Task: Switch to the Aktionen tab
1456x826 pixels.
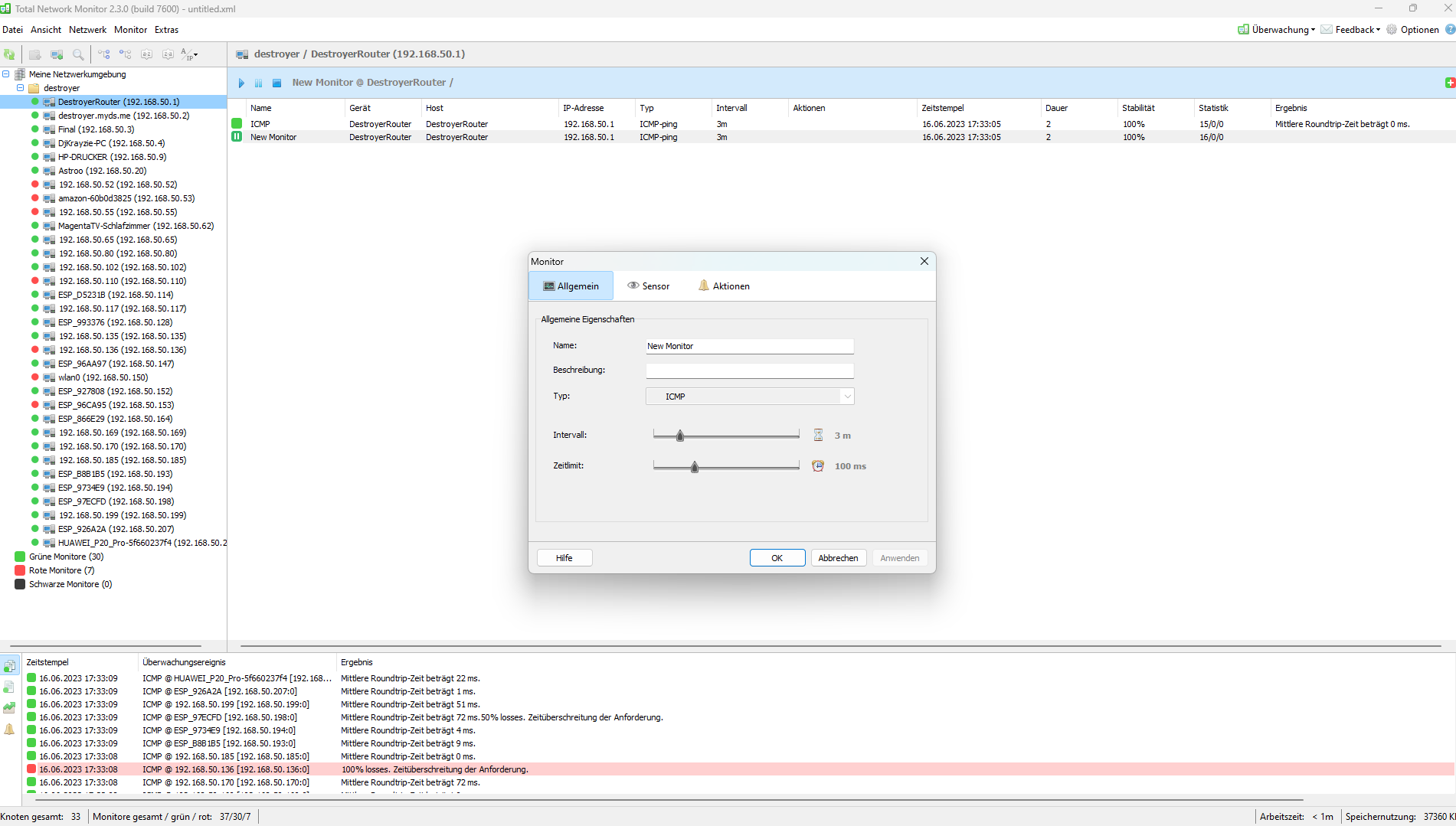Action: click(x=725, y=286)
